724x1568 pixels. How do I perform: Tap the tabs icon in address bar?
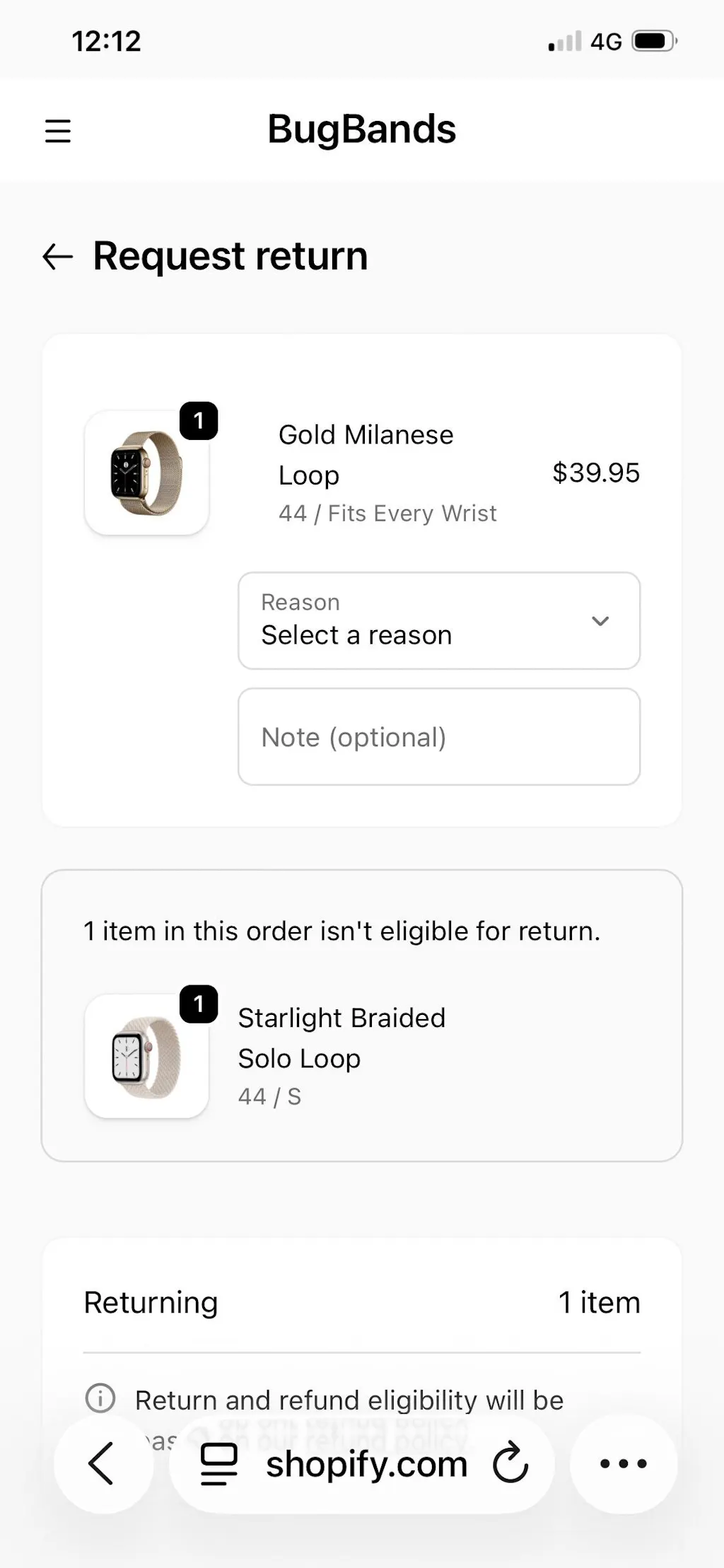point(219,1463)
